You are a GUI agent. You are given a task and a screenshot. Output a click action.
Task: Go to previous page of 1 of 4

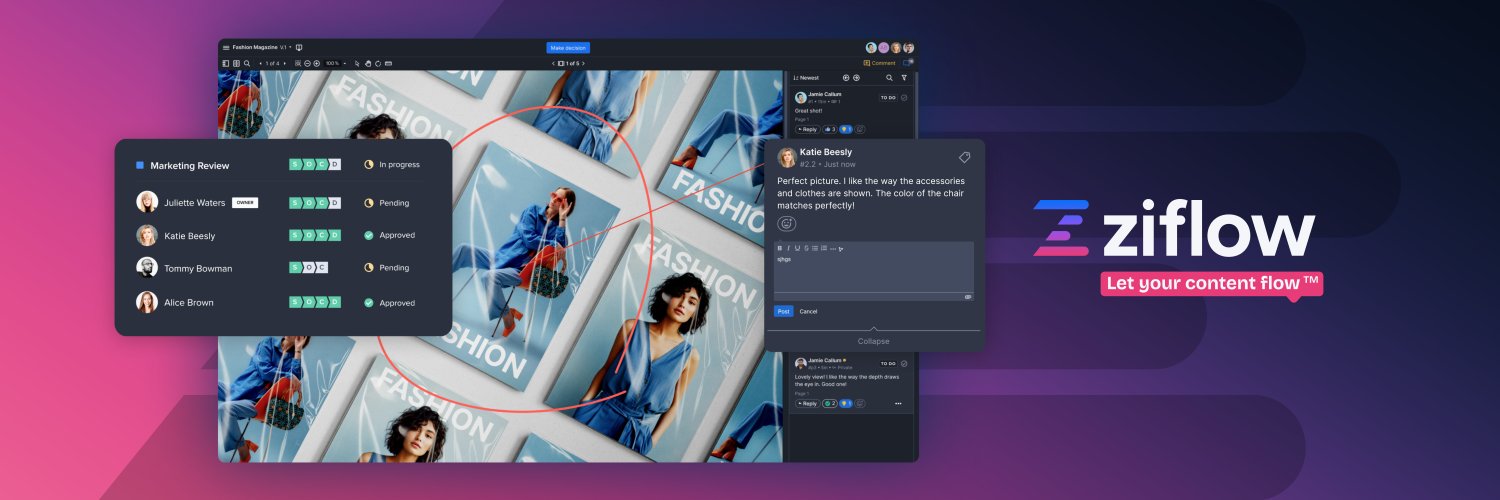click(x=260, y=63)
